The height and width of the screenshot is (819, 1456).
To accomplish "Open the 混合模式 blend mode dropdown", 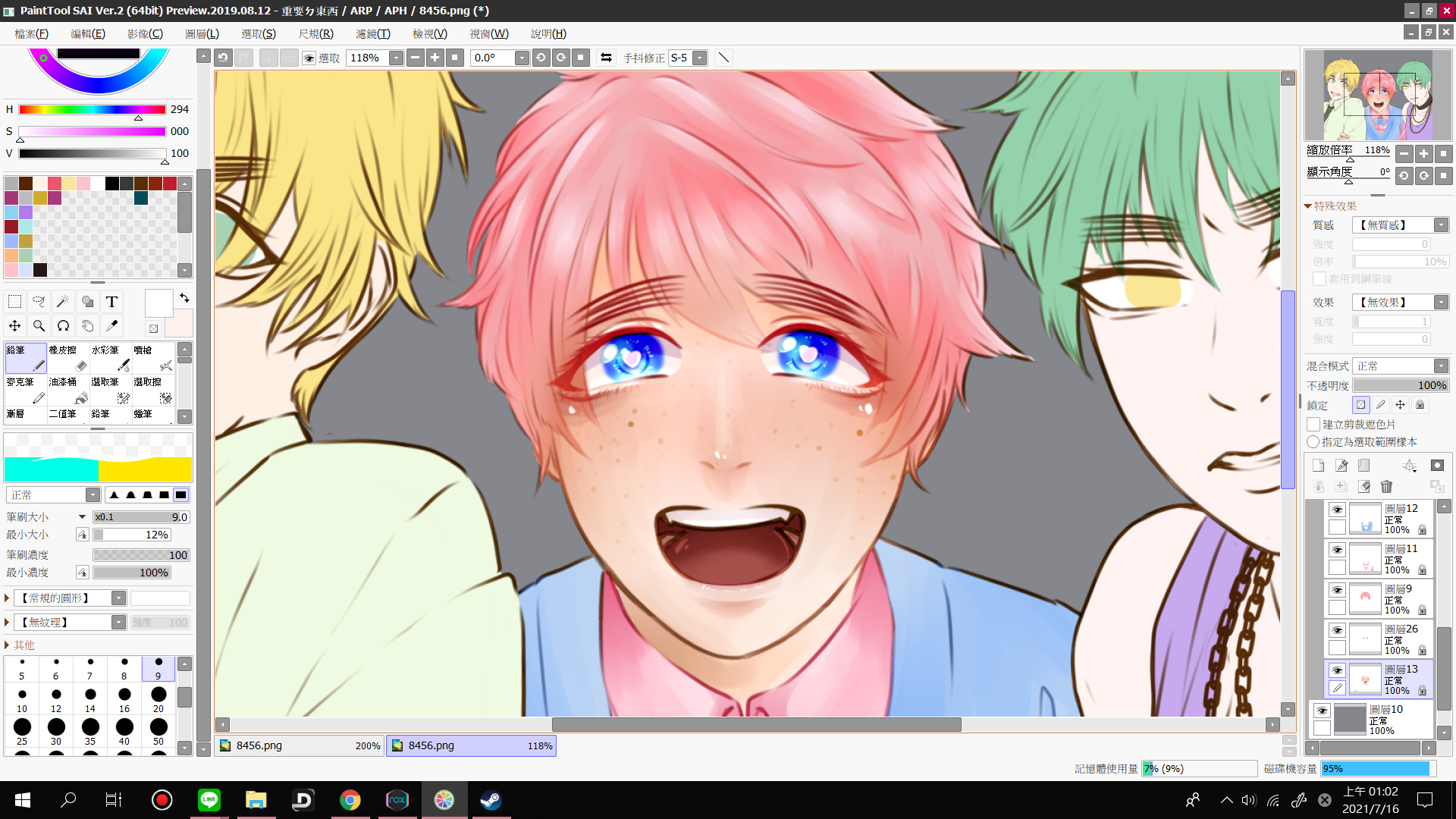I will click(1441, 366).
